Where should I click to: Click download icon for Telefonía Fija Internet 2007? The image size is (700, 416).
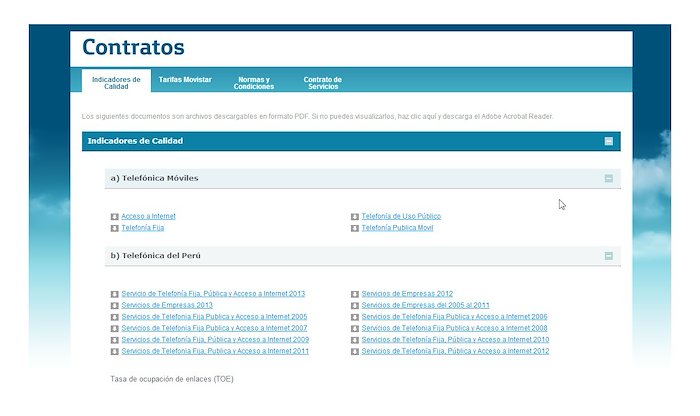click(x=115, y=329)
